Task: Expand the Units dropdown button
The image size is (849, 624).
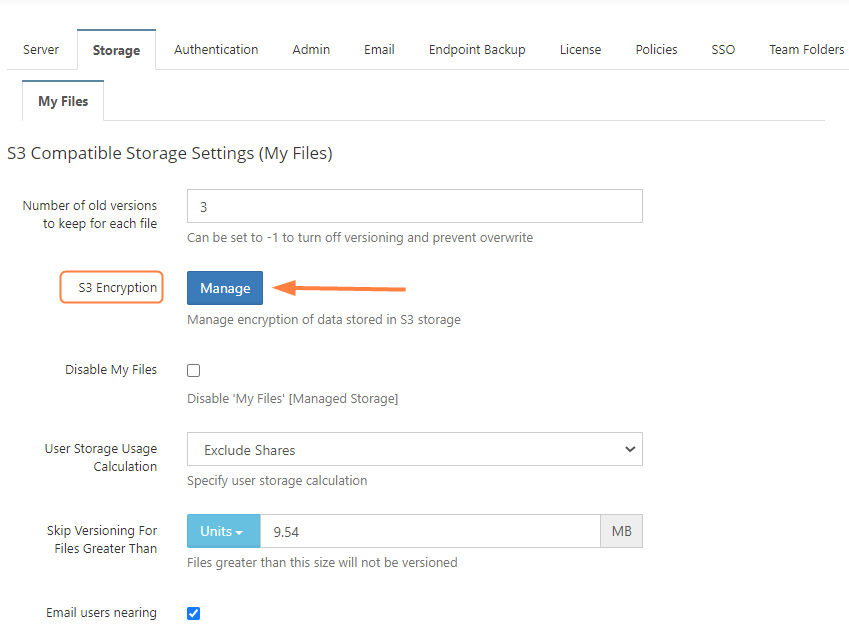Action: (224, 531)
